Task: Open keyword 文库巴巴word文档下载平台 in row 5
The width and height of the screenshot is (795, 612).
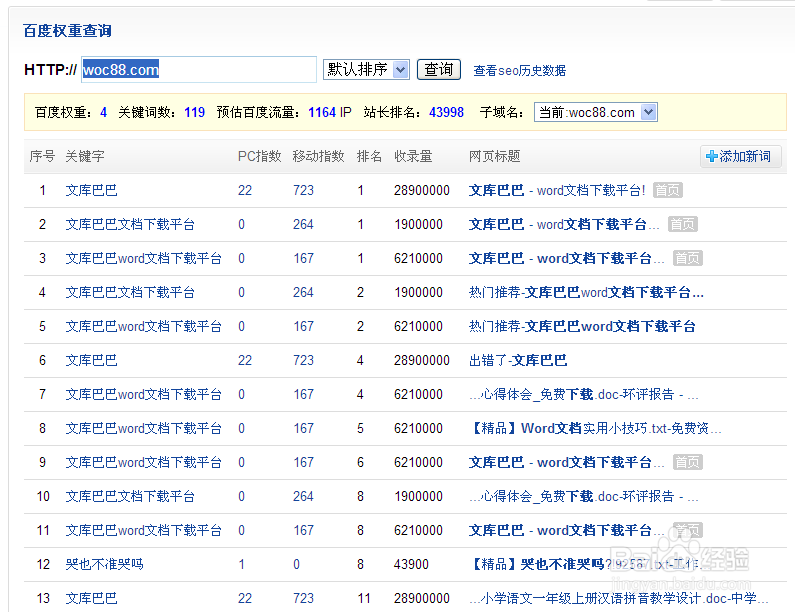Action: 143,326
